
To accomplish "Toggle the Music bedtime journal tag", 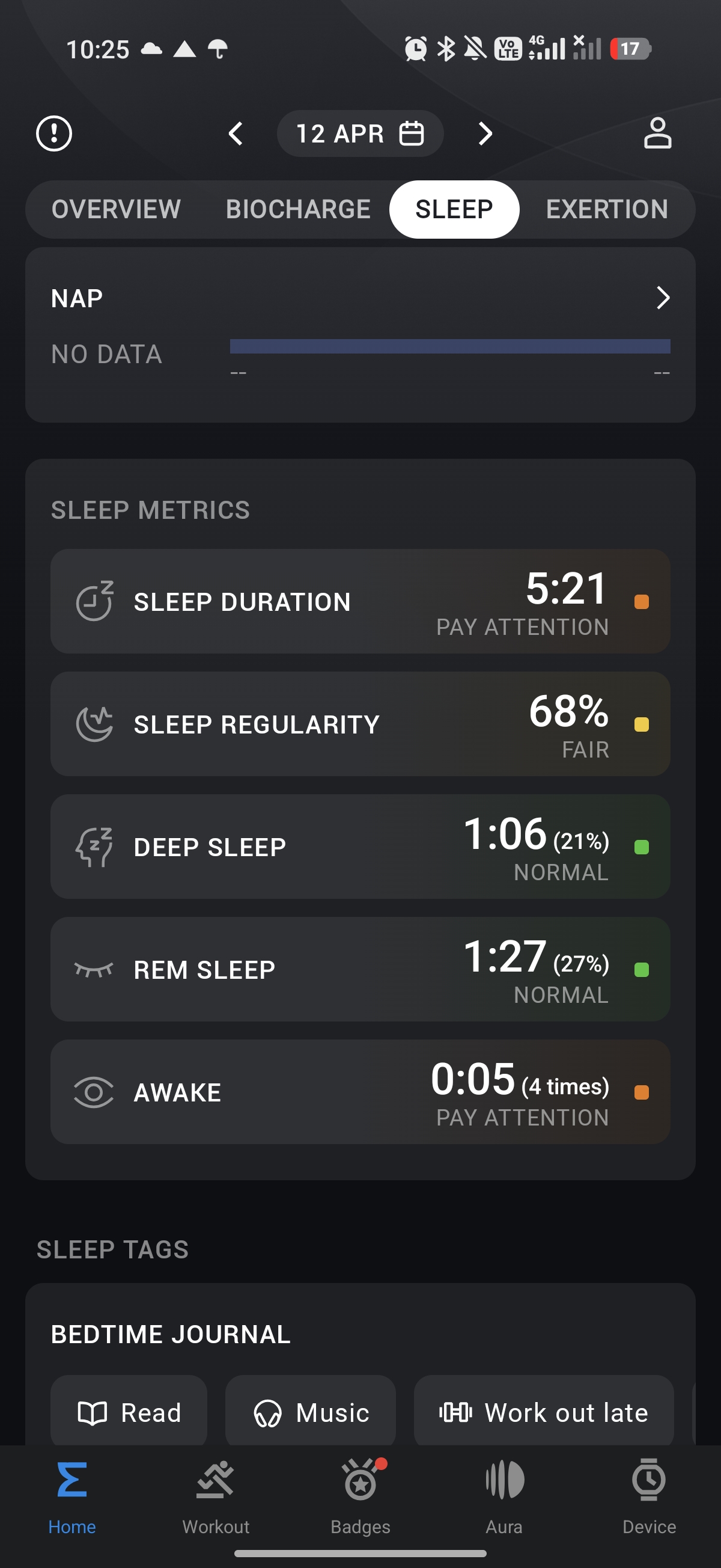I will pyautogui.click(x=310, y=1412).
